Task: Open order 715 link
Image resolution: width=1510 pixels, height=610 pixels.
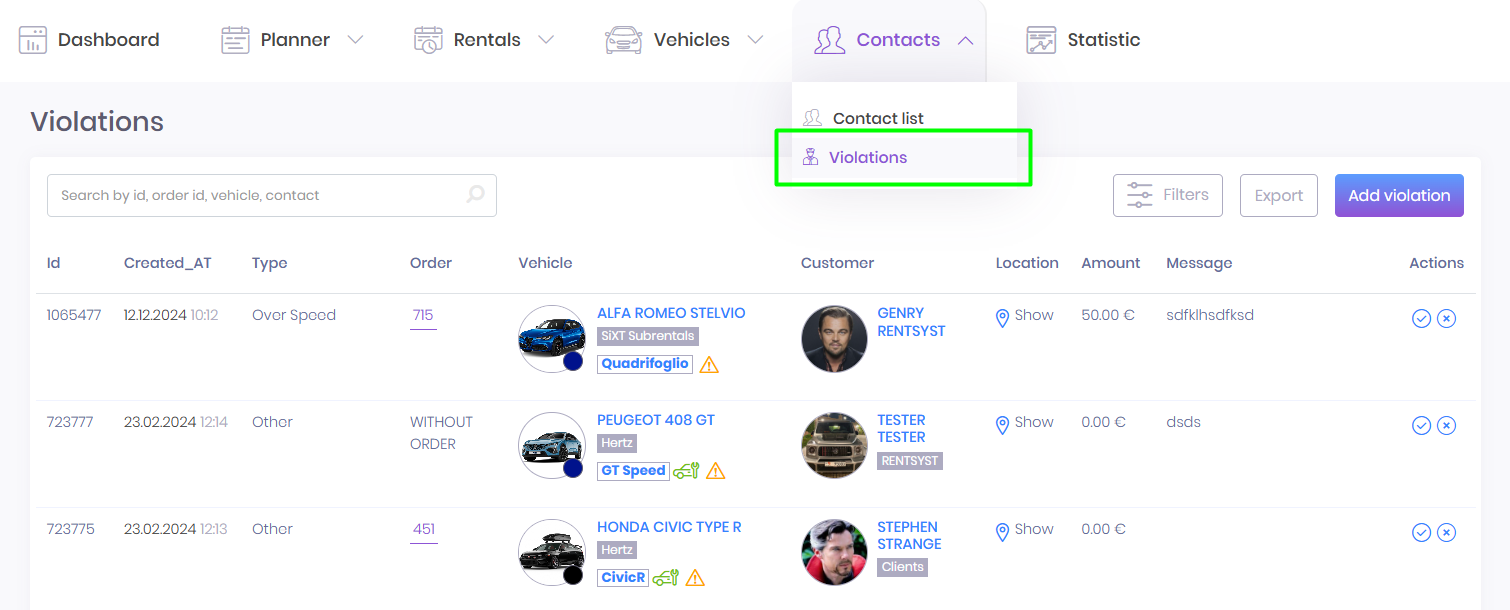Action: tap(423, 315)
